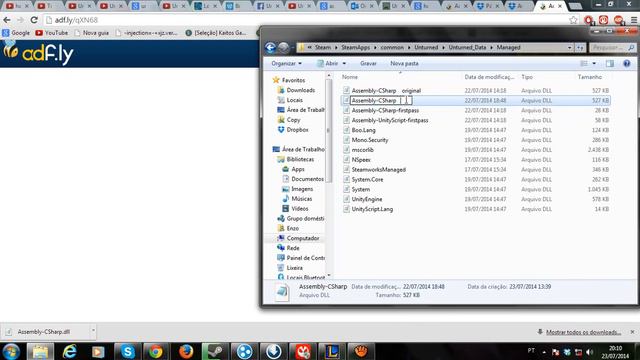Viewport: 640px width, 360px height.
Task: Click the Untumed breadcrumb in address bar
Action: [426, 48]
